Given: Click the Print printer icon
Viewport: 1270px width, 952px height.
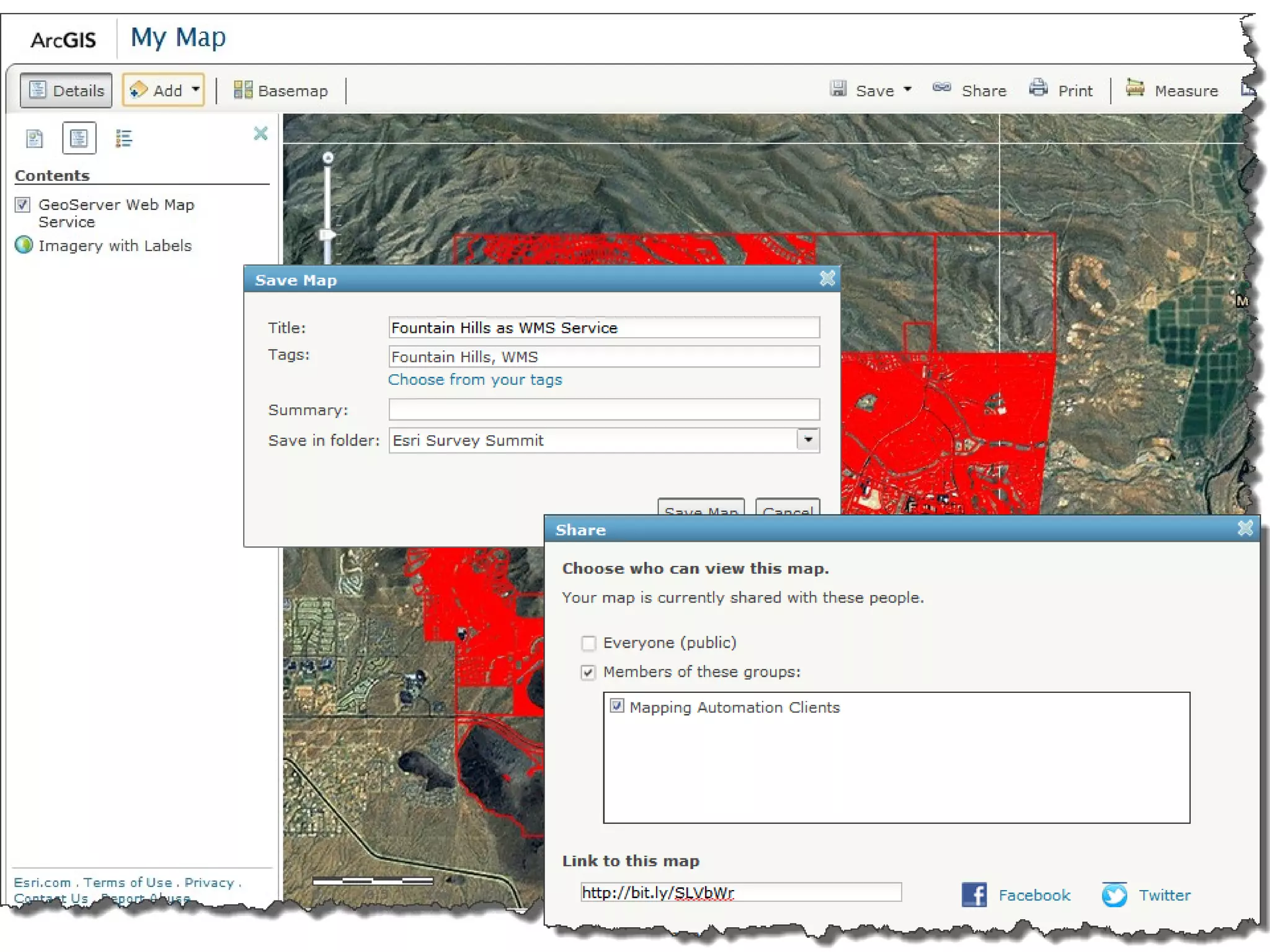Looking at the screenshot, I should pos(1038,89).
